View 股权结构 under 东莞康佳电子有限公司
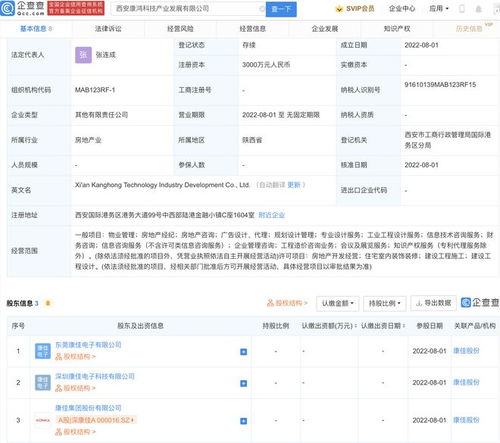Viewport: 500px width, 443px height. [75, 357]
